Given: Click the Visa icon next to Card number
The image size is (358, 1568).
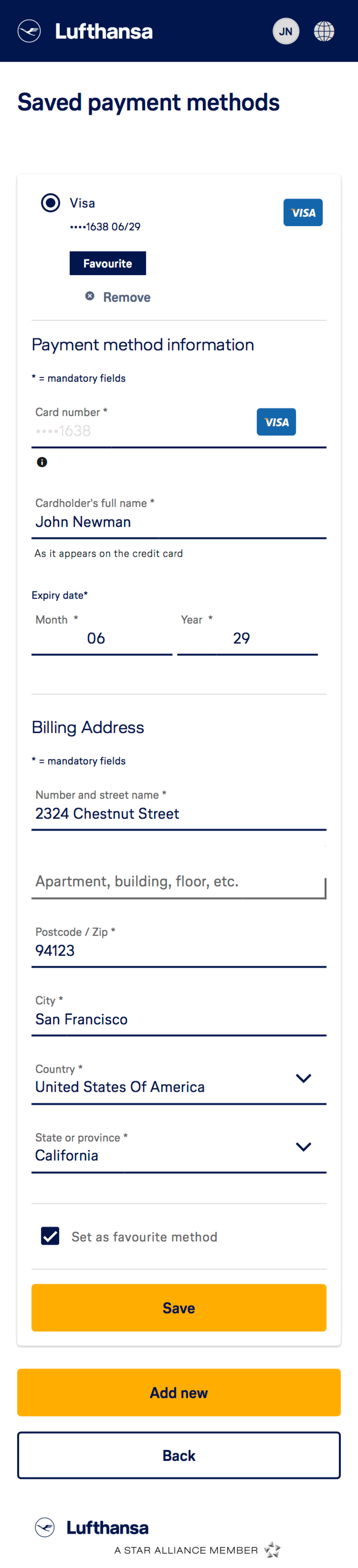Looking at the screenshot, I should [276, 422].
